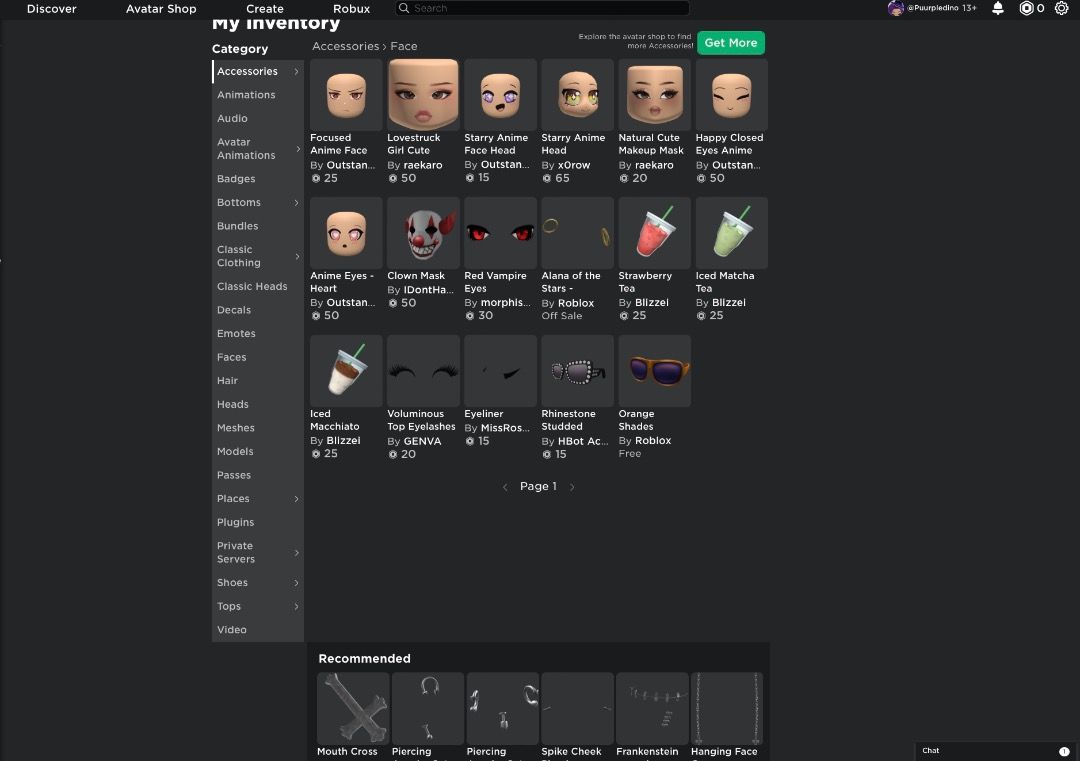Select the Hair category
The width and height of the screenshot is (1080, 761).
[x=227, y=381]
